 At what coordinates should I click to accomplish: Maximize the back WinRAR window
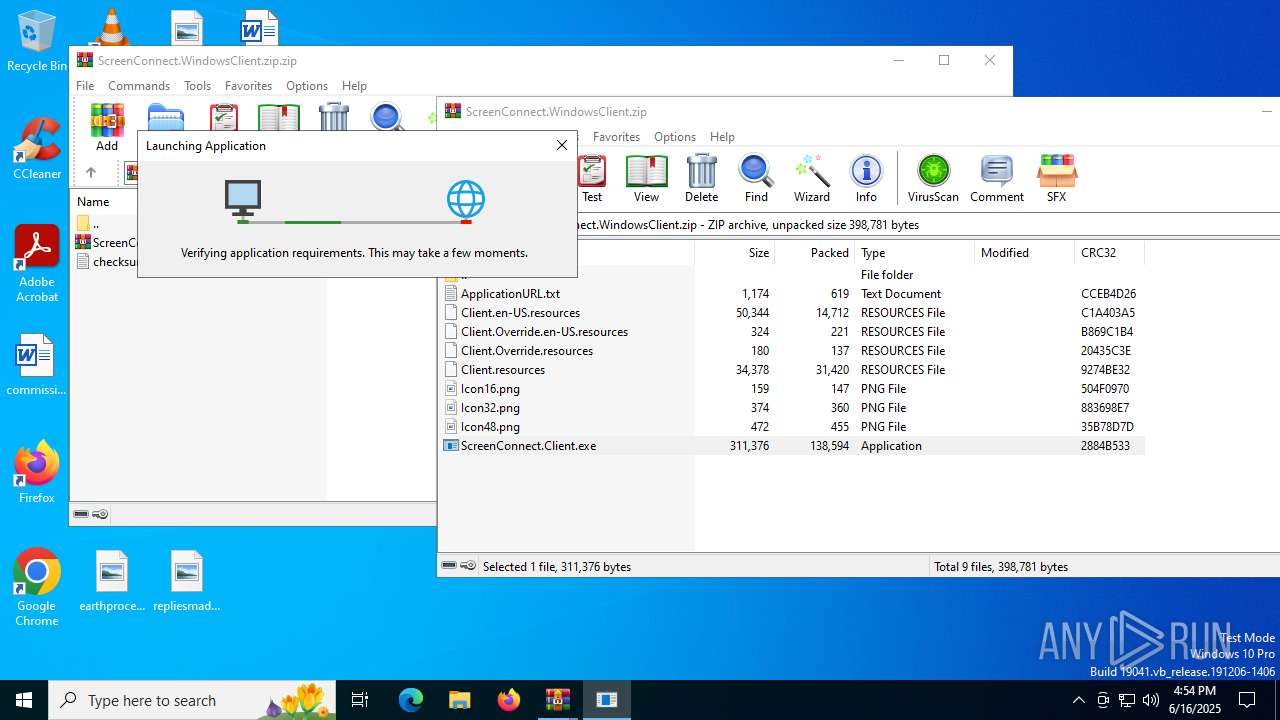943,60
